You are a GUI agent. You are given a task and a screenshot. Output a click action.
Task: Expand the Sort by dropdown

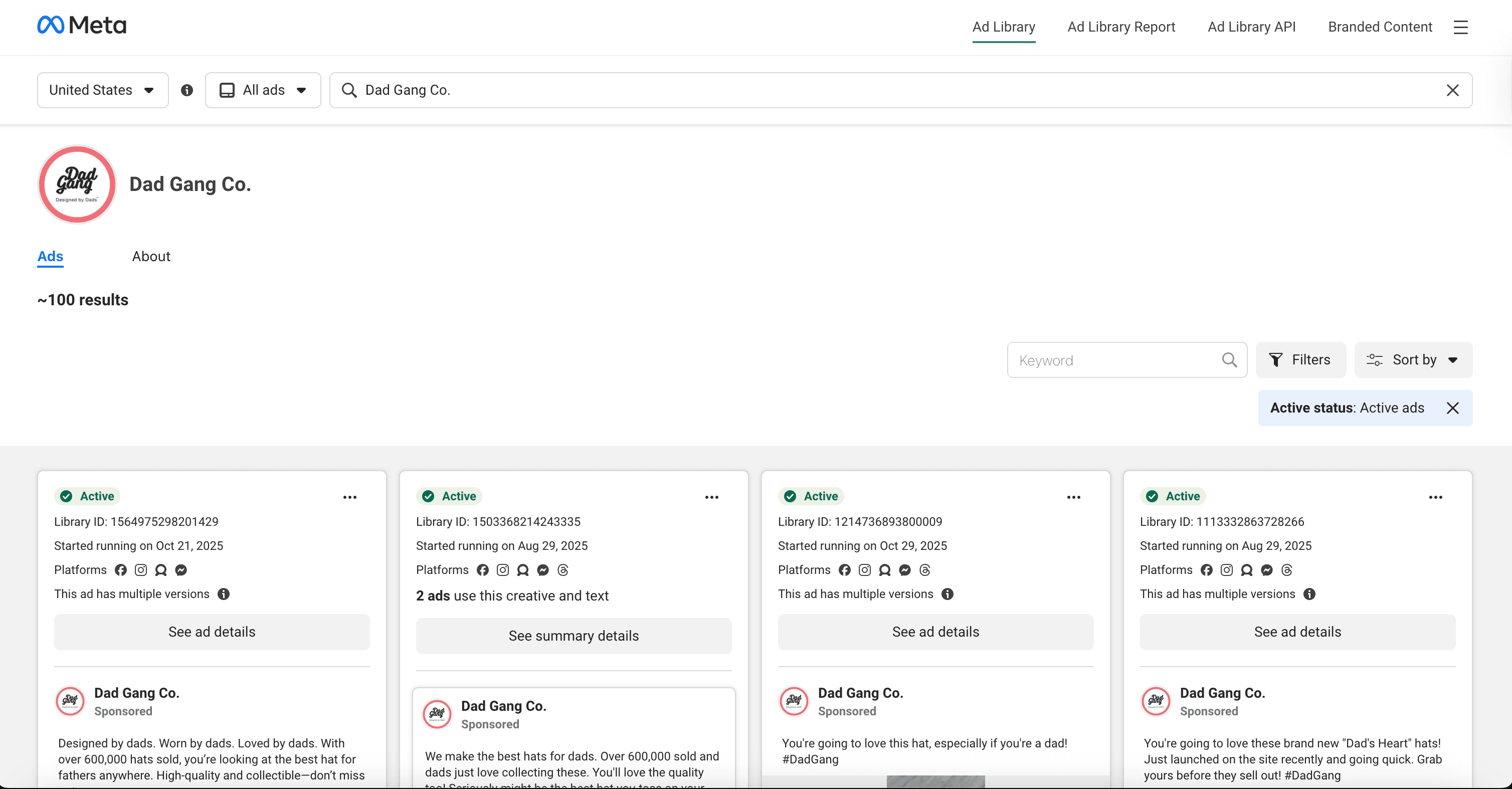pyautogui.click(x=1413, y=360)
